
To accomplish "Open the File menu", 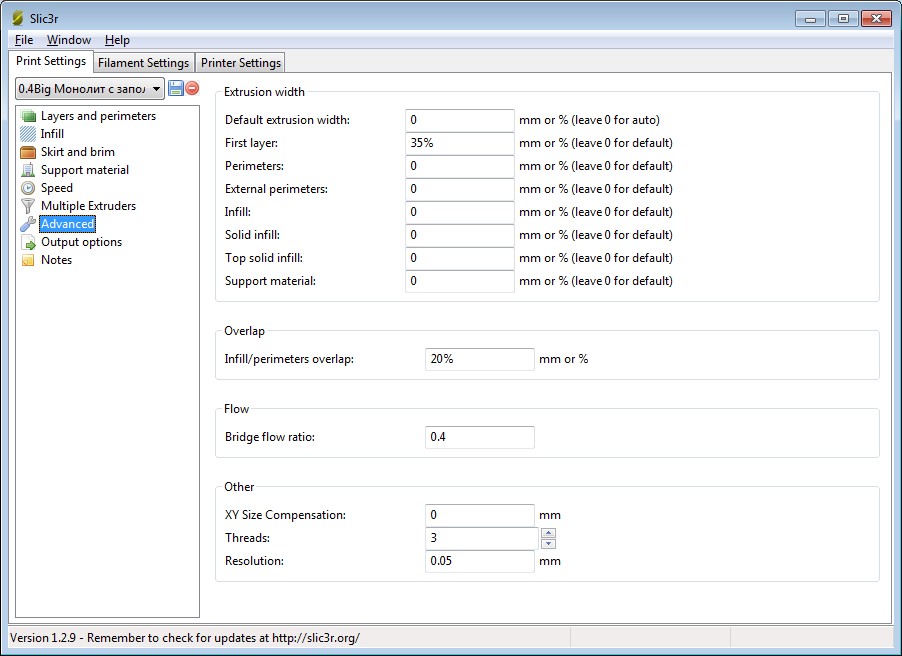I will (x=24, y=40).
